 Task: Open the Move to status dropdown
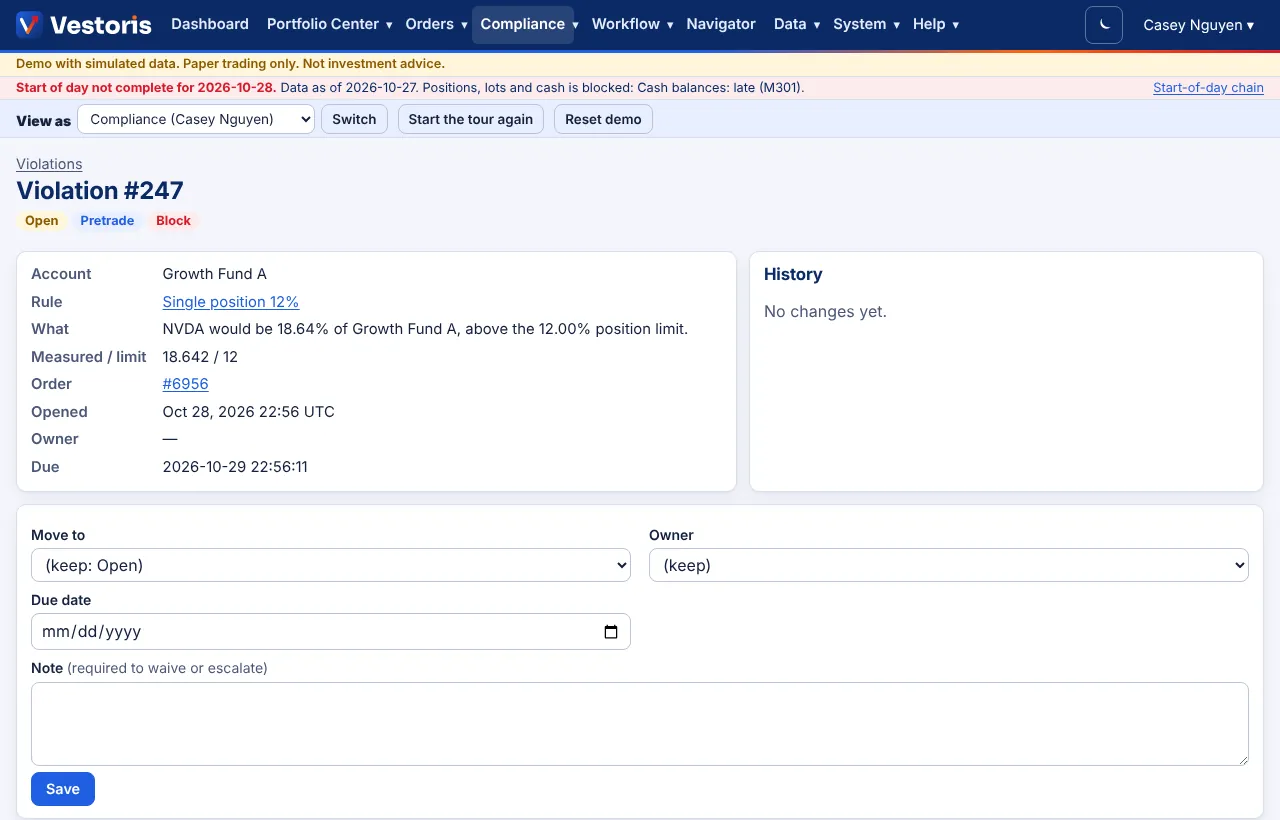point(331,565)
